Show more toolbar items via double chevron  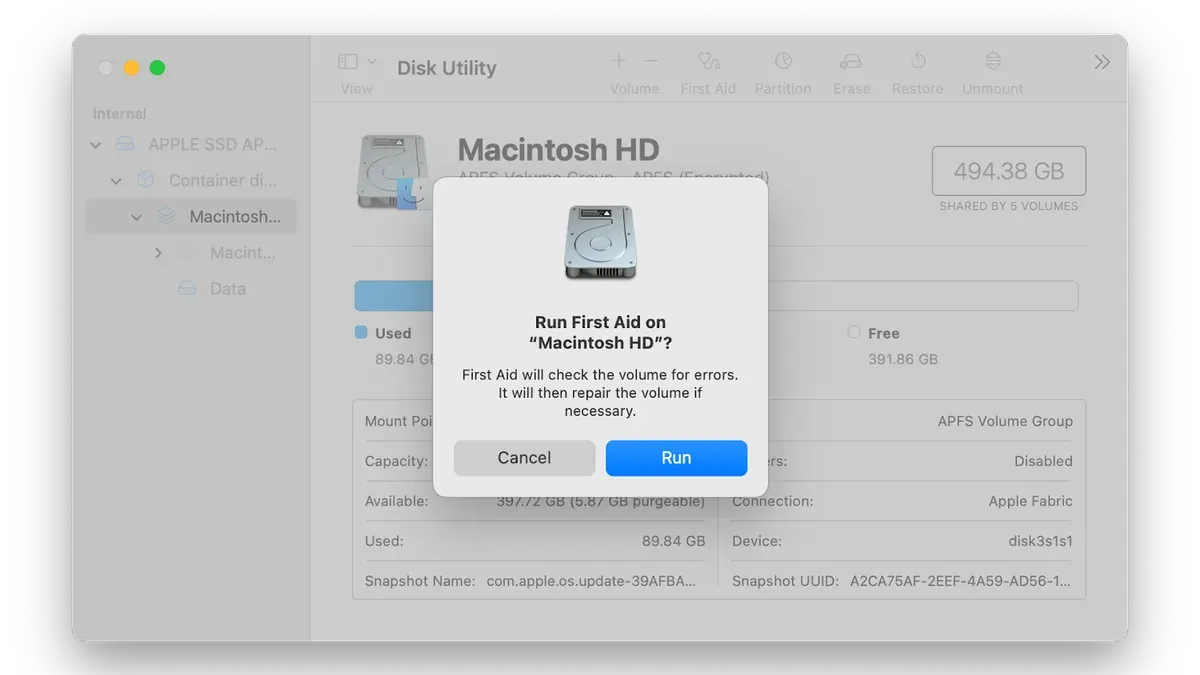pyautogui.click(x=1102, y=62)
